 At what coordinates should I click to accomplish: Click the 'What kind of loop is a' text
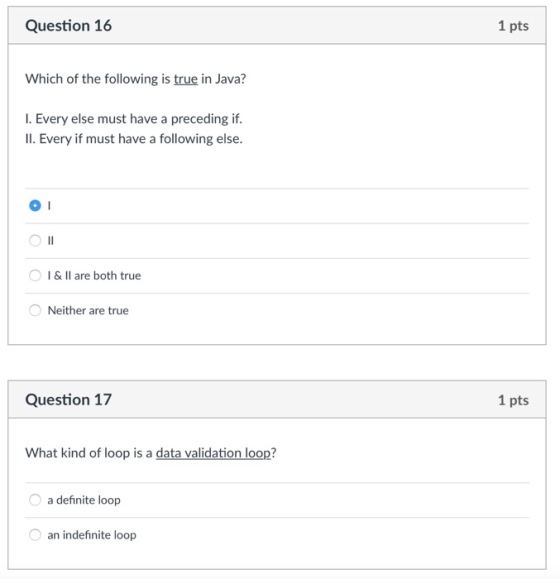(x=89, y=453)
